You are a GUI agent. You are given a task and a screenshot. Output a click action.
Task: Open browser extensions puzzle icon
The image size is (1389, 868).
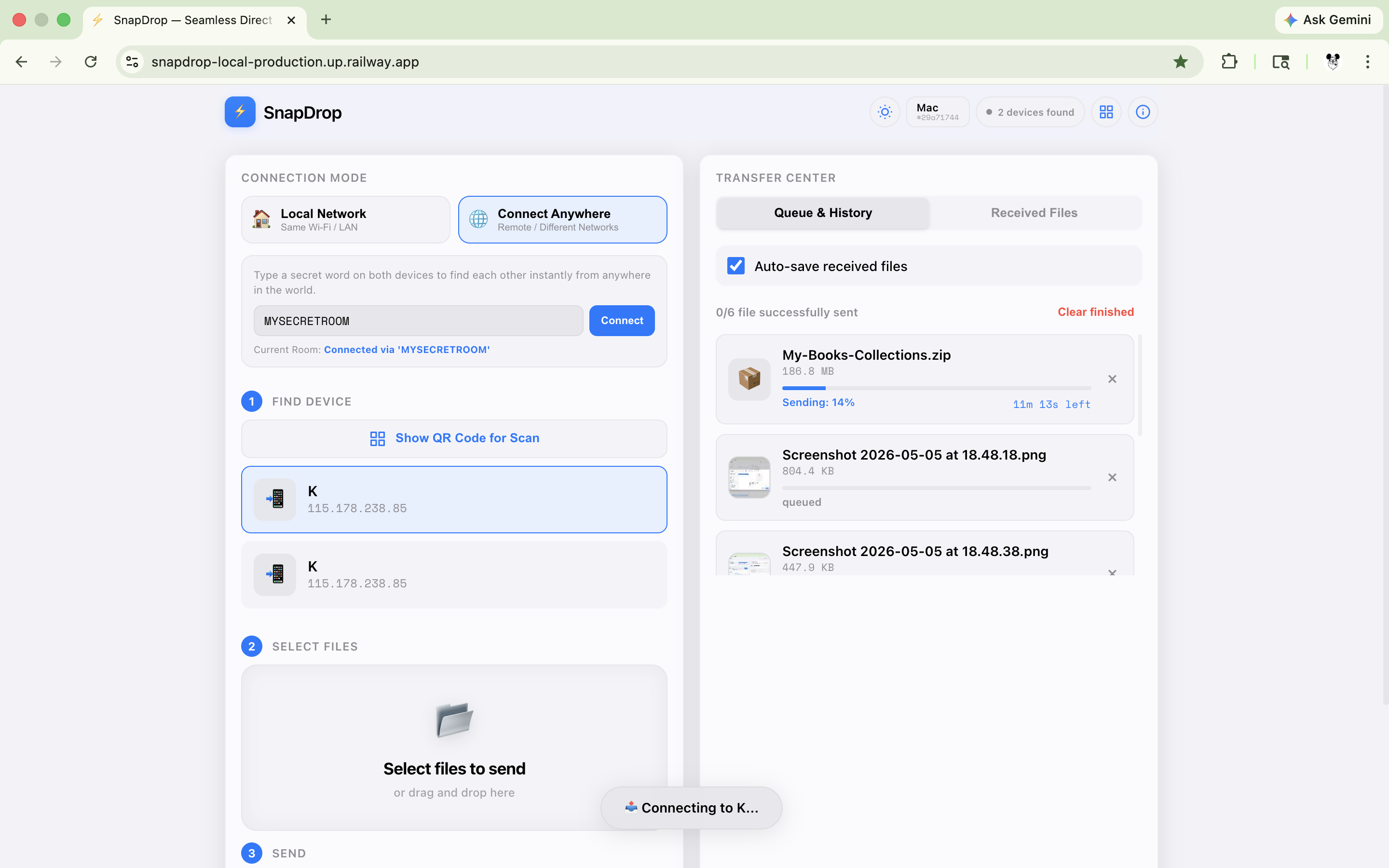[1229, 62]
